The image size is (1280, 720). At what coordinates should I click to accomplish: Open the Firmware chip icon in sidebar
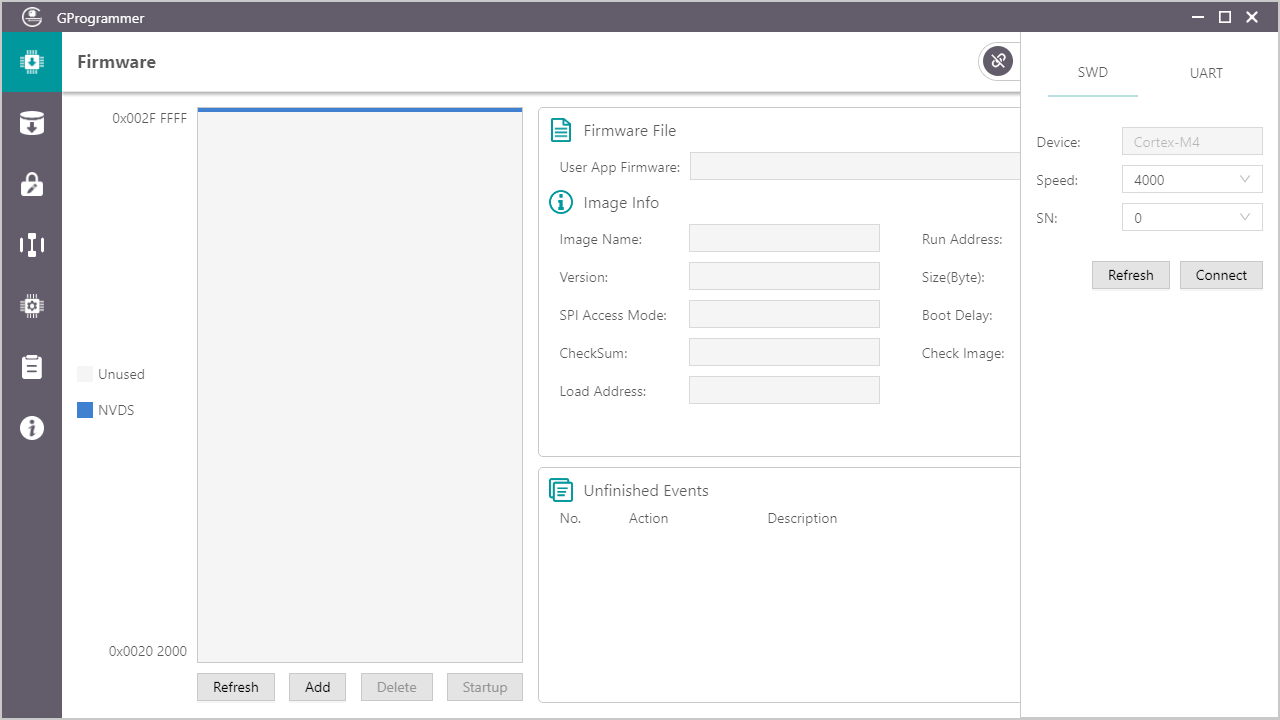(32, 62)
